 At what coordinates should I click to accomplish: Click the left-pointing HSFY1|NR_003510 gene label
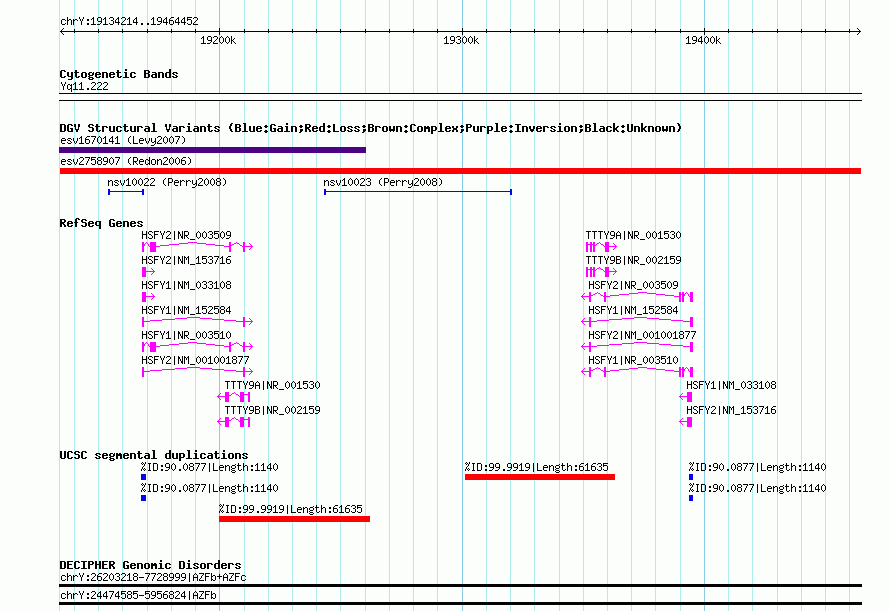click(x=633, y=360)
